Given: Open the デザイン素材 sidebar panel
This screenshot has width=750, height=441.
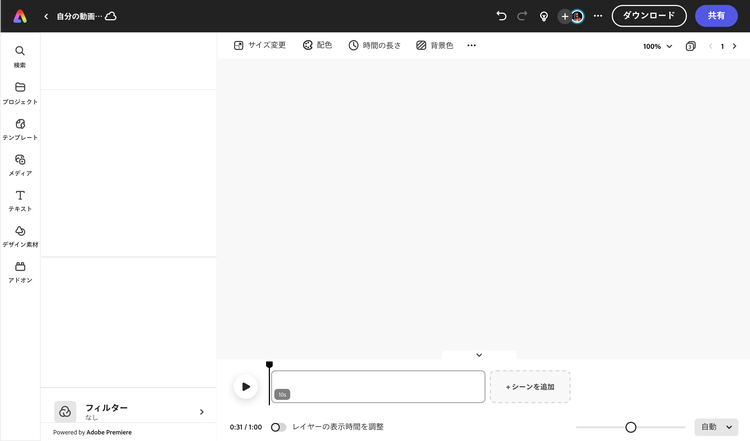Looking at the screenshot, I should pyautogui.click(x=20, y=236).
